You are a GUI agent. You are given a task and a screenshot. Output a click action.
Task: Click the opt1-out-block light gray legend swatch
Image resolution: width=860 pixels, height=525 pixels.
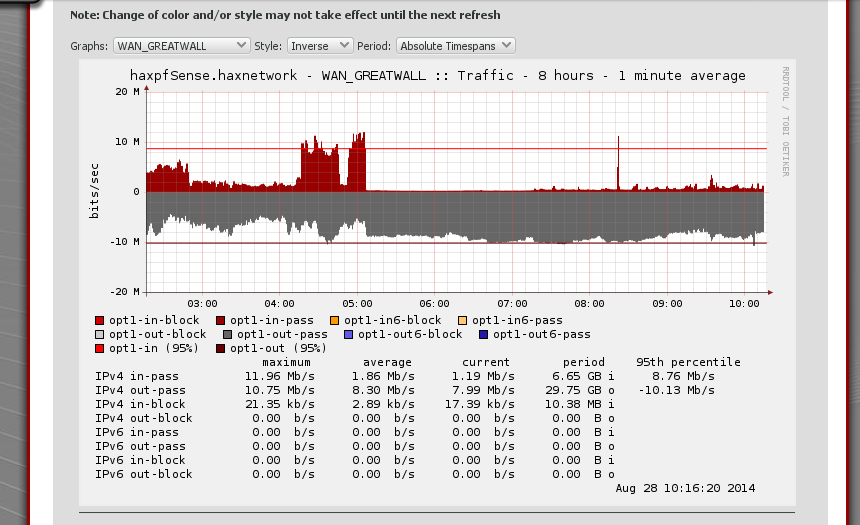point(99,335)
